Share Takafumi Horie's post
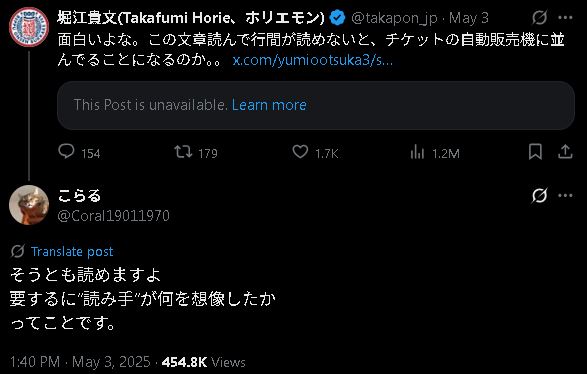 565,152
